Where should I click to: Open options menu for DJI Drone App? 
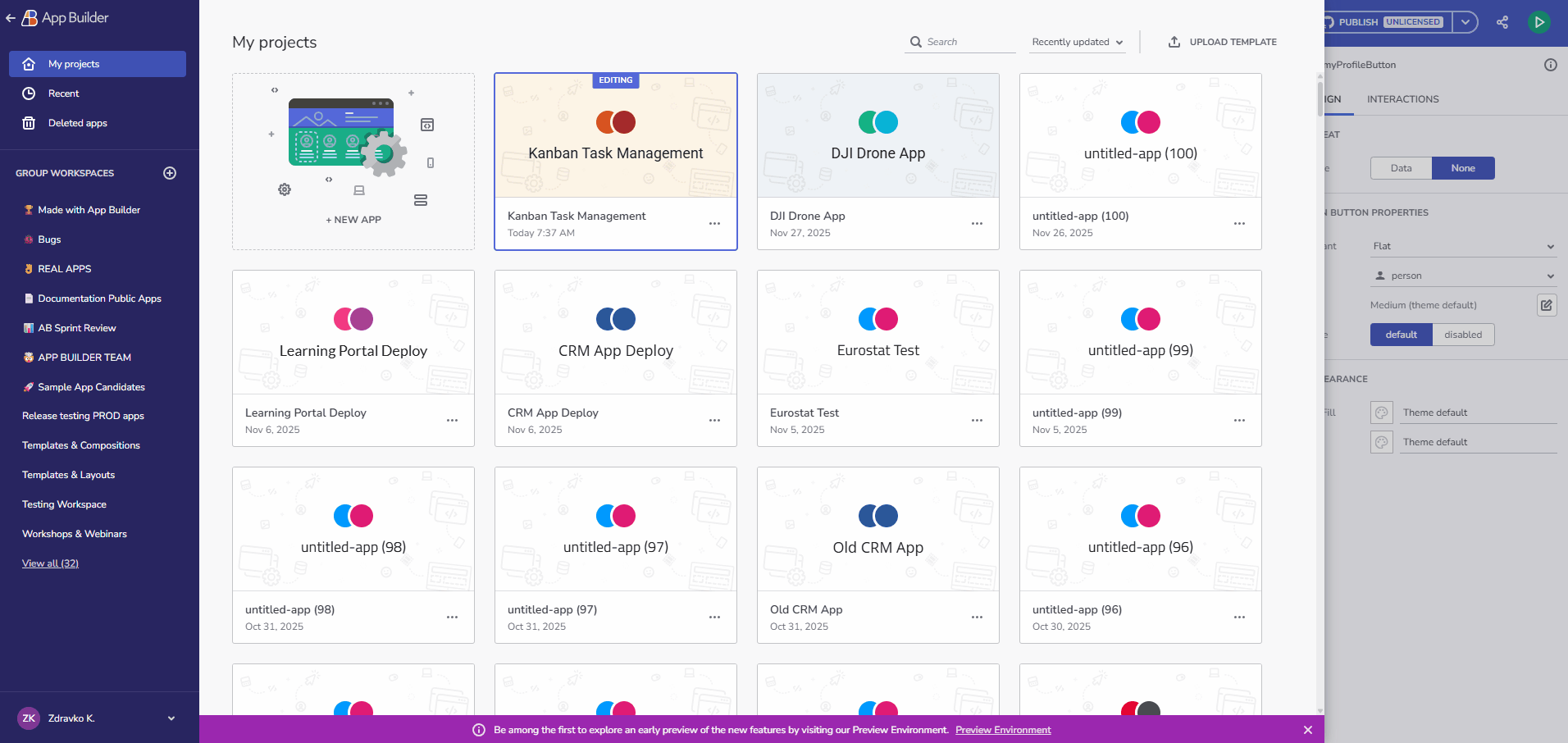click(977, 224)
